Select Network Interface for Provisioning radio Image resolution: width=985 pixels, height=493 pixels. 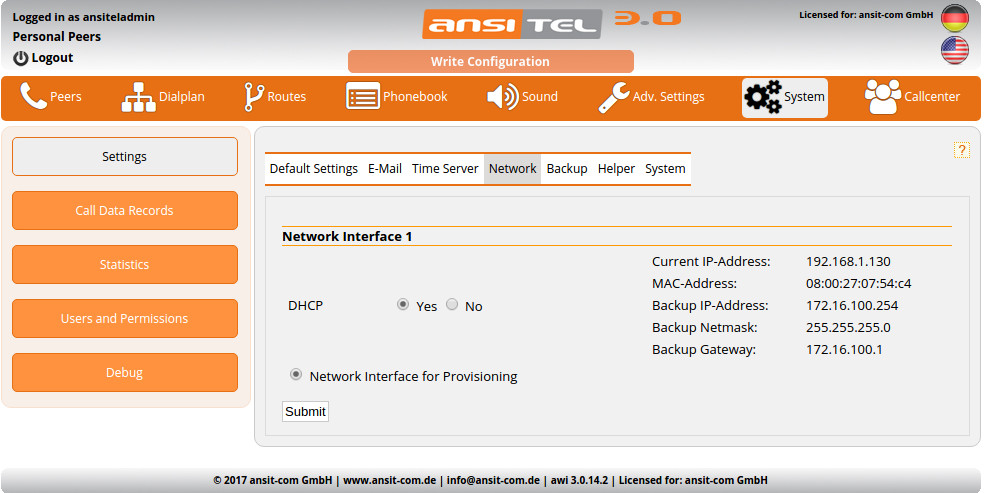tap(295, 375)
